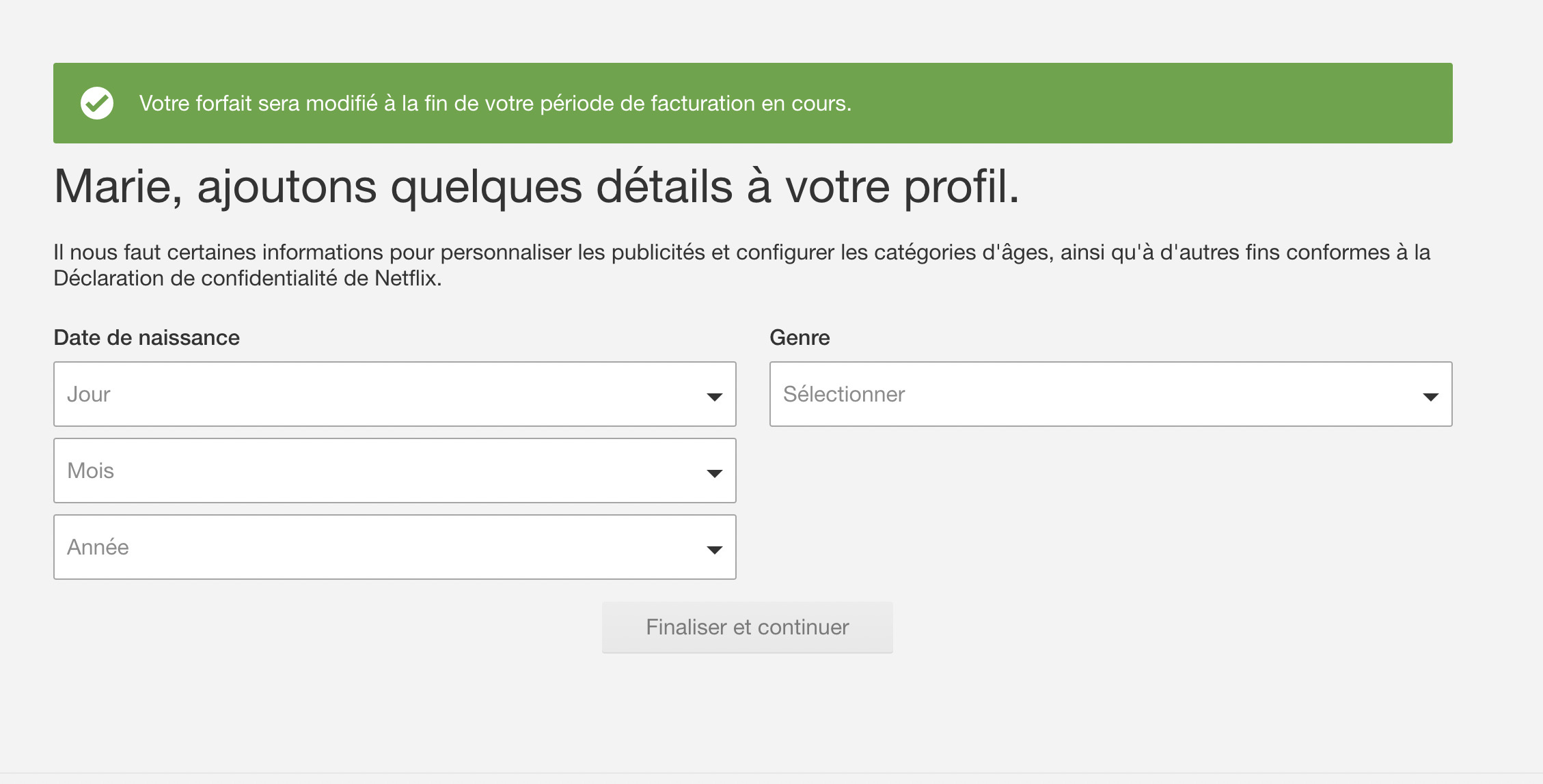Click the arrow icon of Année field
Image resolution: width=1543 pixels, height=784 pixels.
[715, 550]
